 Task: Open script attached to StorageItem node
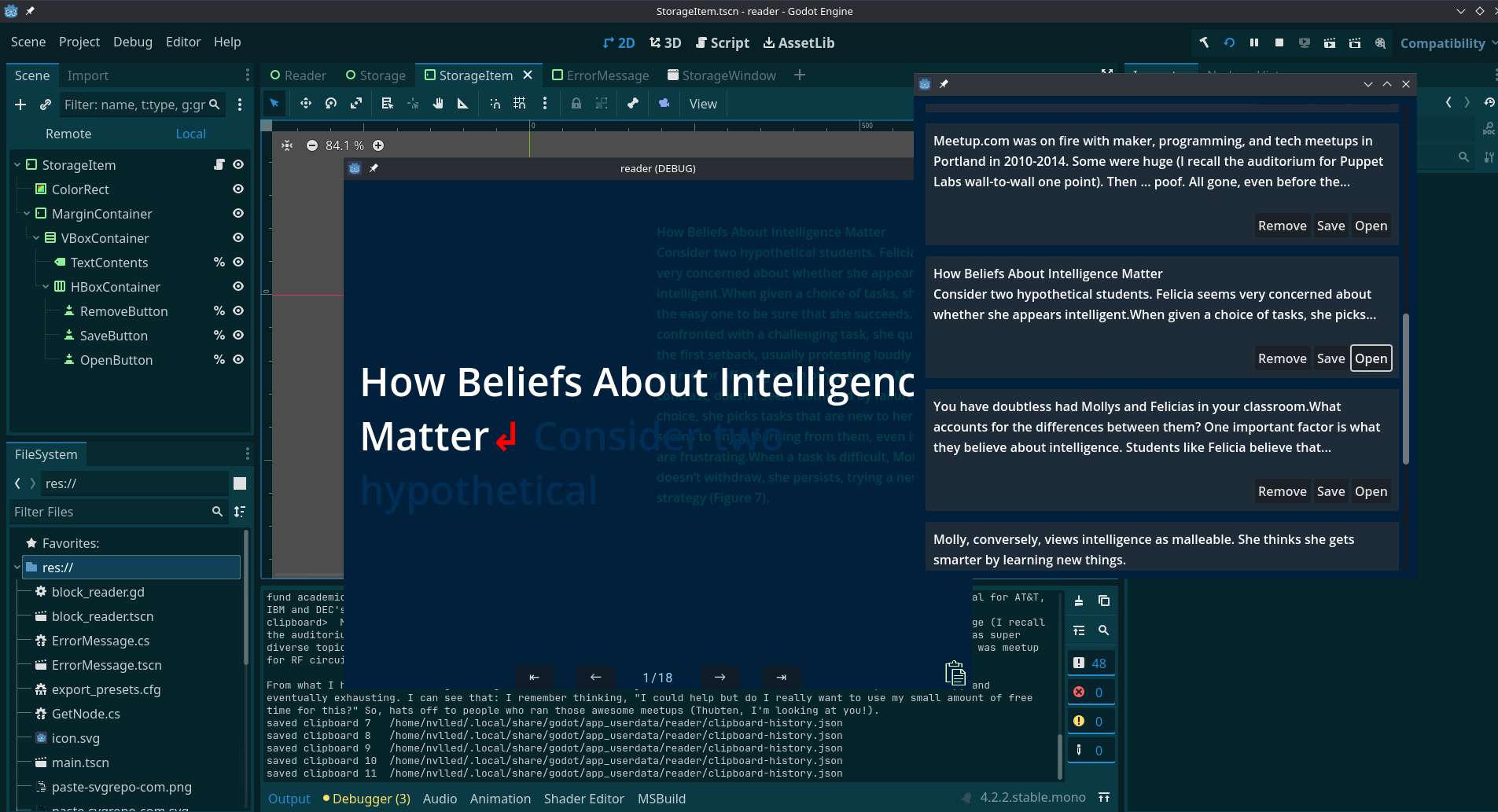coord(219,164)
